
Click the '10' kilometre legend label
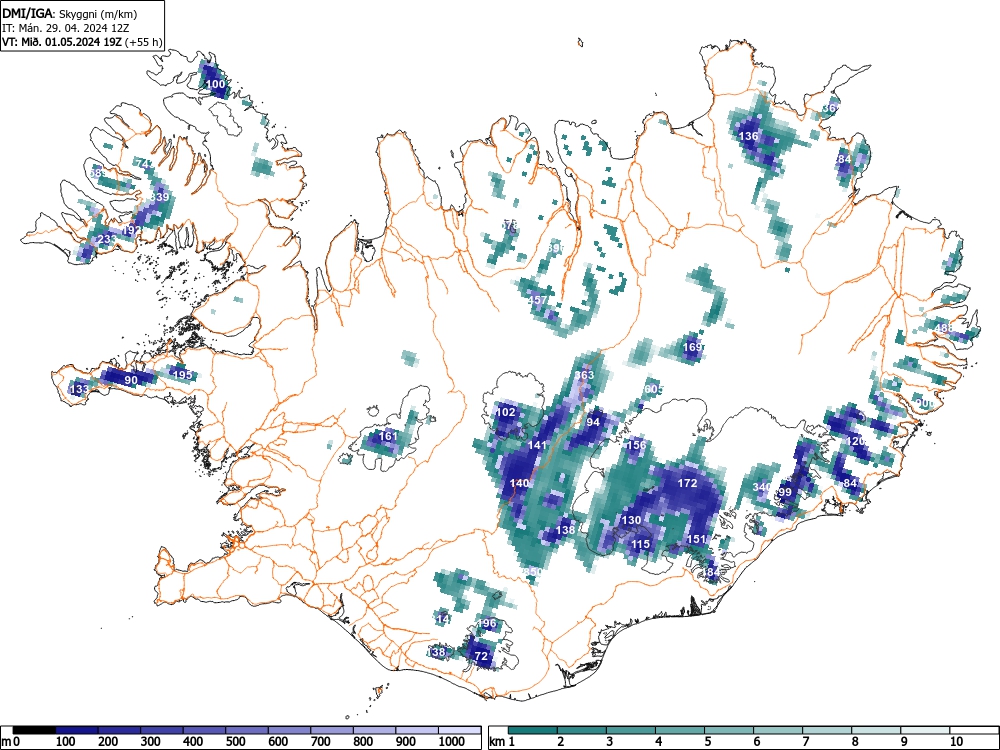956,741
